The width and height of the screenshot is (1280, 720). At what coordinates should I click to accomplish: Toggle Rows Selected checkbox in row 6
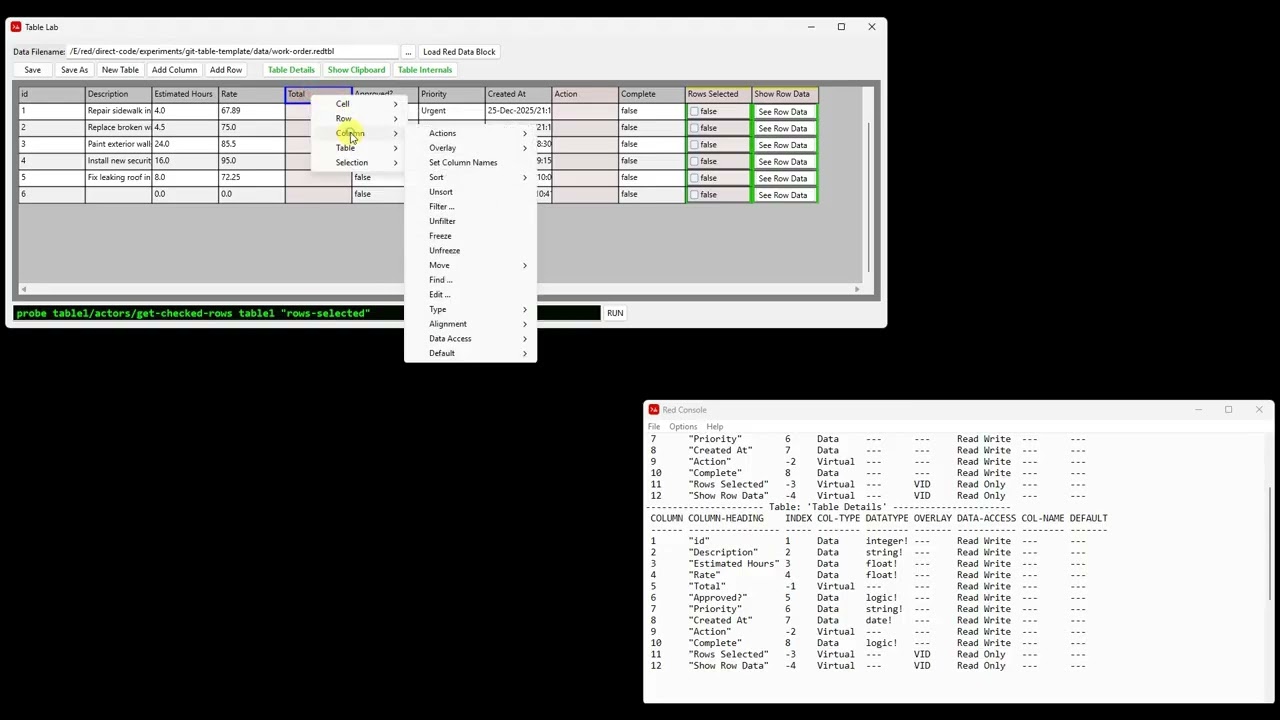click(x=694, y=195)
